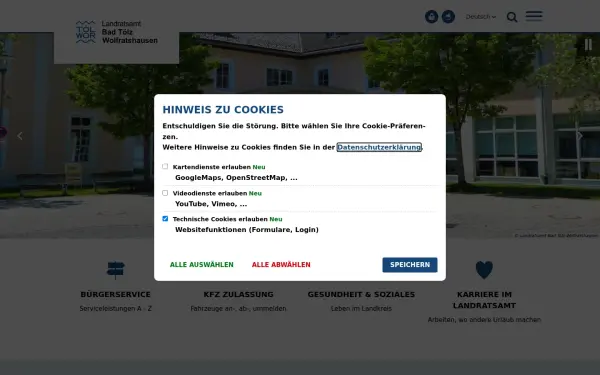600x375 pixels.
Task: Go to previous slideshow image
Action: [x=20, y=136]
